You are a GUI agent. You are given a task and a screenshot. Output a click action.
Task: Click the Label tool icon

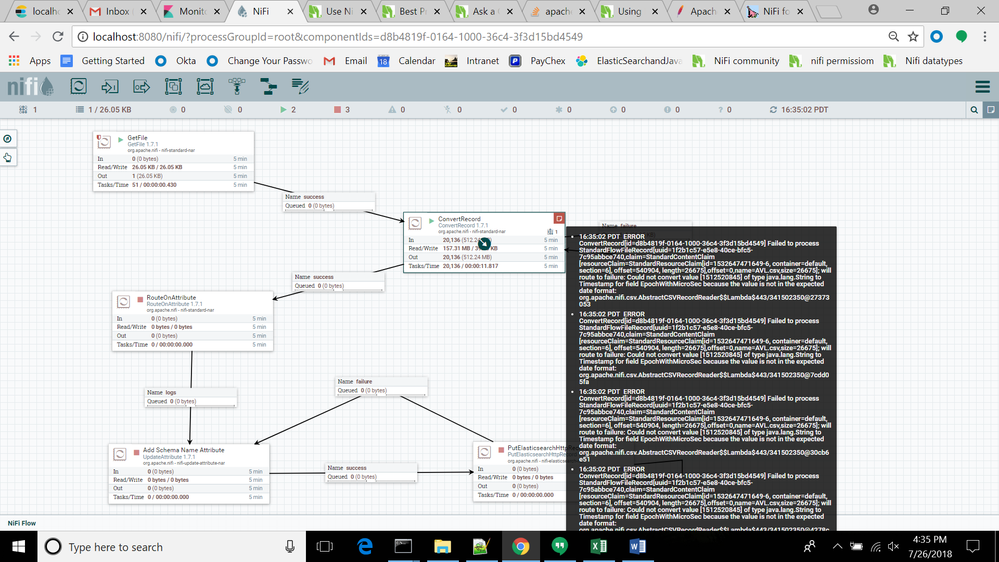click(x=300, y=87)
